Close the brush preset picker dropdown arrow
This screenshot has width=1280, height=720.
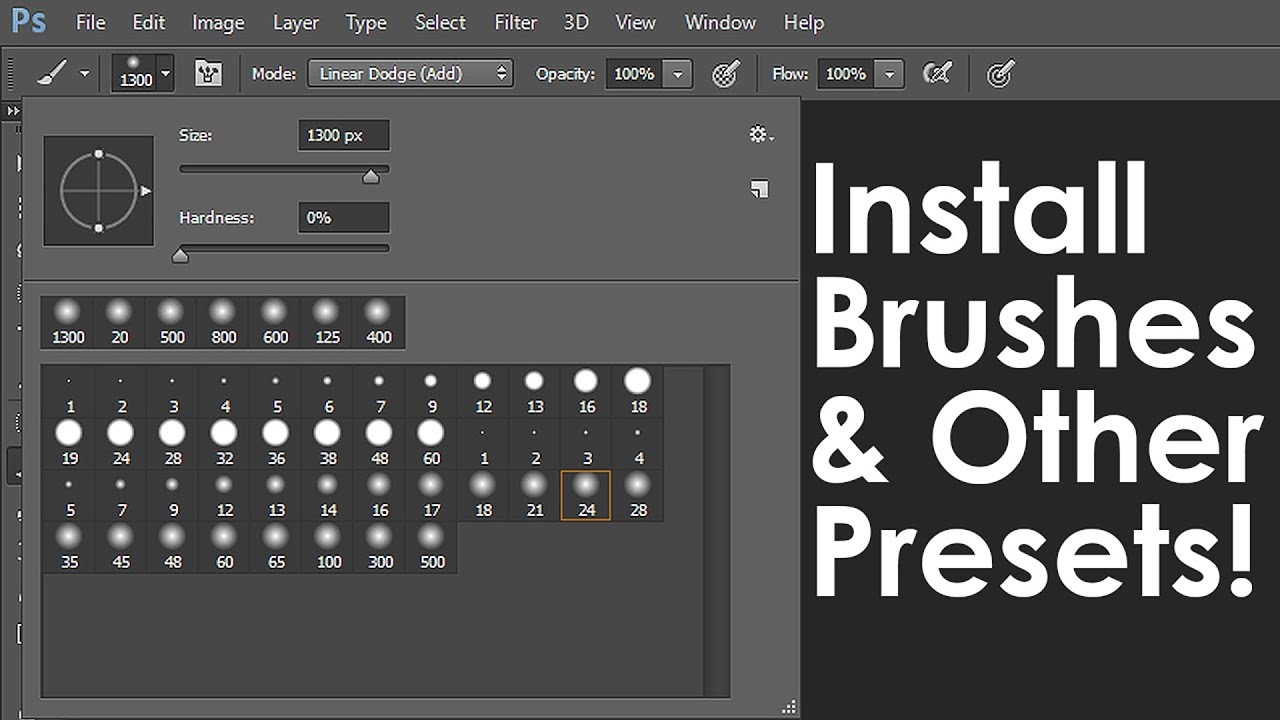click(166, 74)
